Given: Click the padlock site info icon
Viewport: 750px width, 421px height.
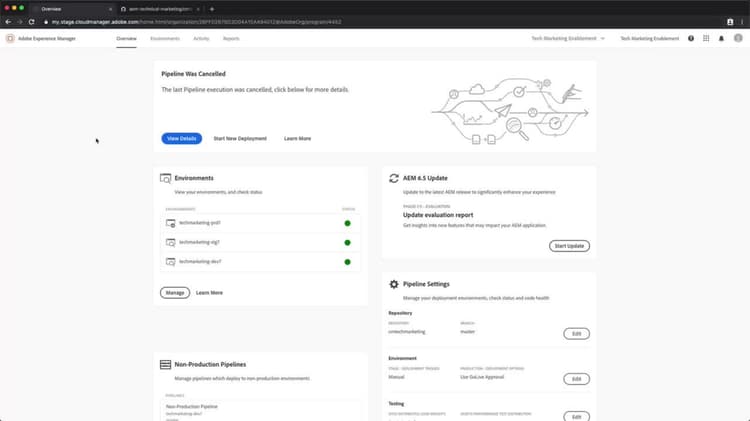Looking at the screenshot, I should click(x=46, y=22).
